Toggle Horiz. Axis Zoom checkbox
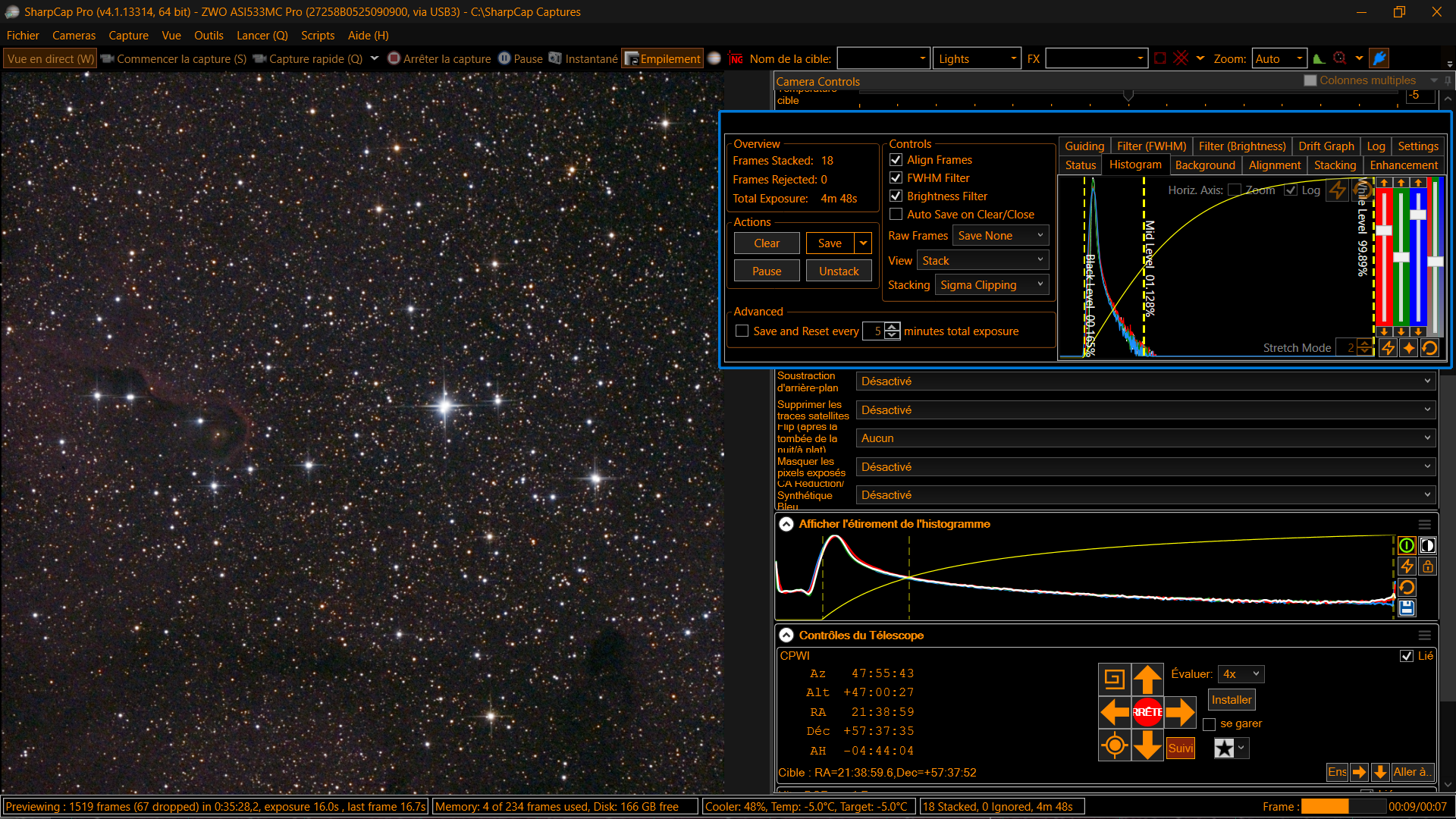 click(x=1235, y=190)
